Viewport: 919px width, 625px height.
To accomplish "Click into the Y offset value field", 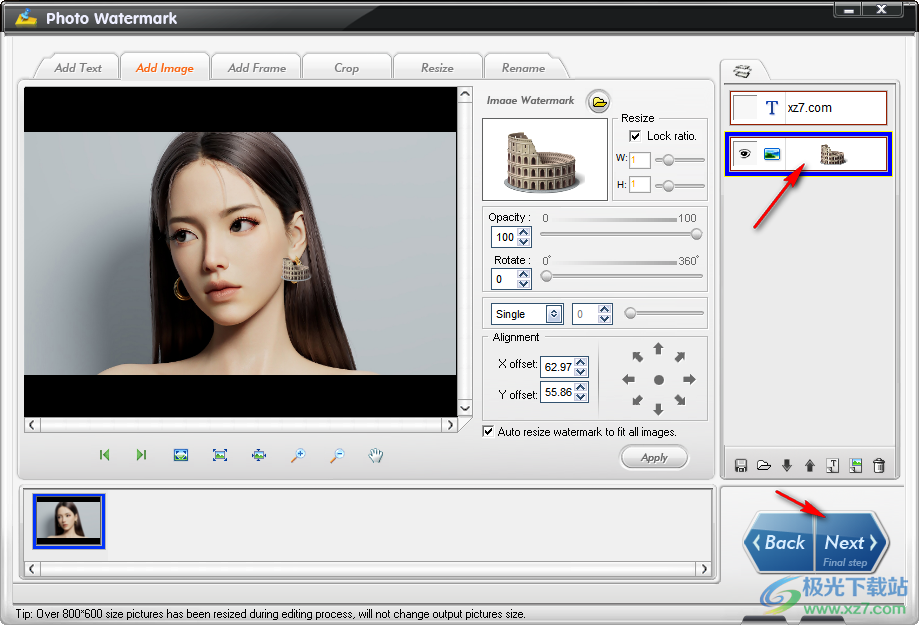I will [x=557, y=392].
